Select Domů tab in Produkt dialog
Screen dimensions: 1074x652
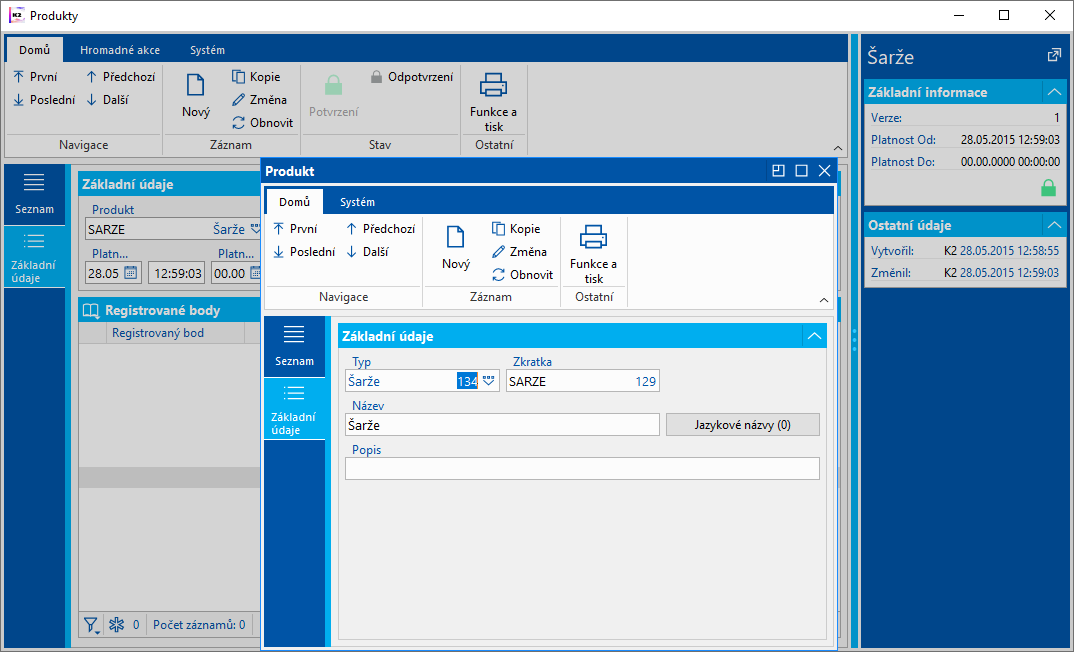coord(295,202)
